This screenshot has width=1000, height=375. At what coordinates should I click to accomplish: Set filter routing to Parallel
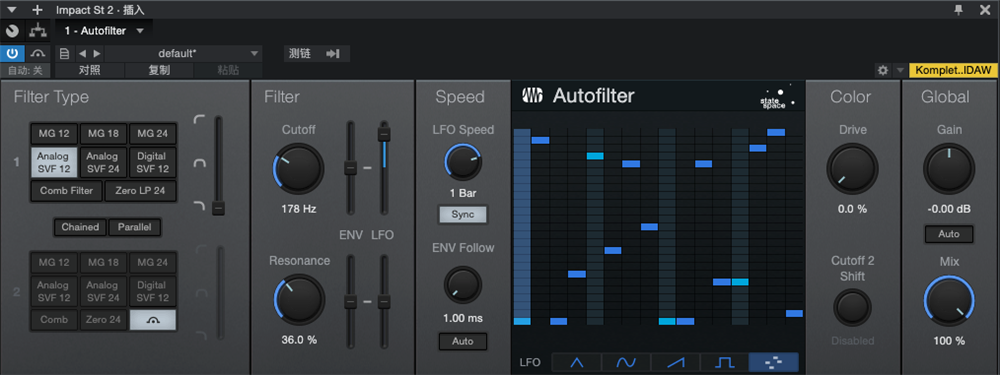tap(135, 227)
